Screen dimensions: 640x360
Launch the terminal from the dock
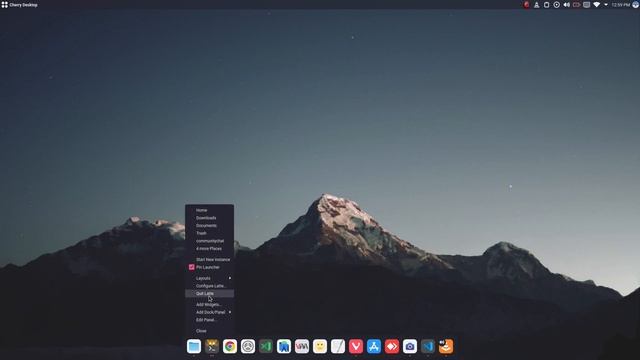[212, 346]
